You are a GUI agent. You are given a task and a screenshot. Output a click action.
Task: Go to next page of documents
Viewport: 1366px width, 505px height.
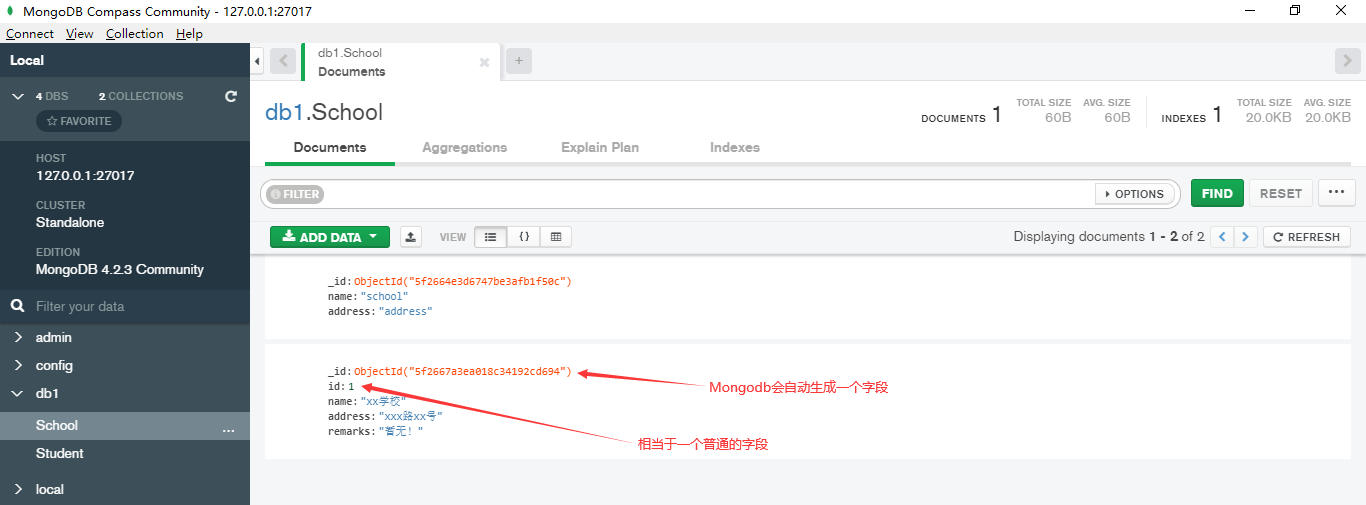[x=1245, y=237]
